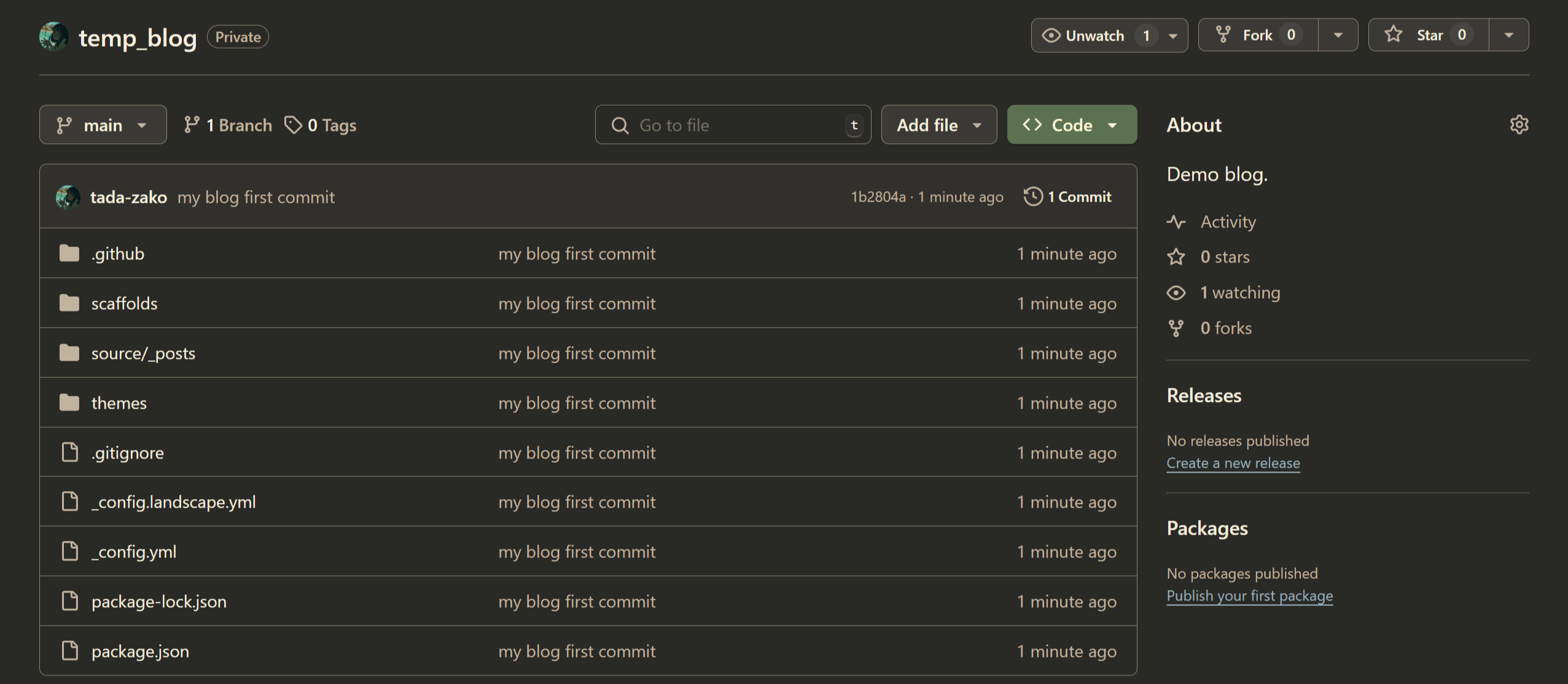Click the commit history clock icon

click(1033, 197)
